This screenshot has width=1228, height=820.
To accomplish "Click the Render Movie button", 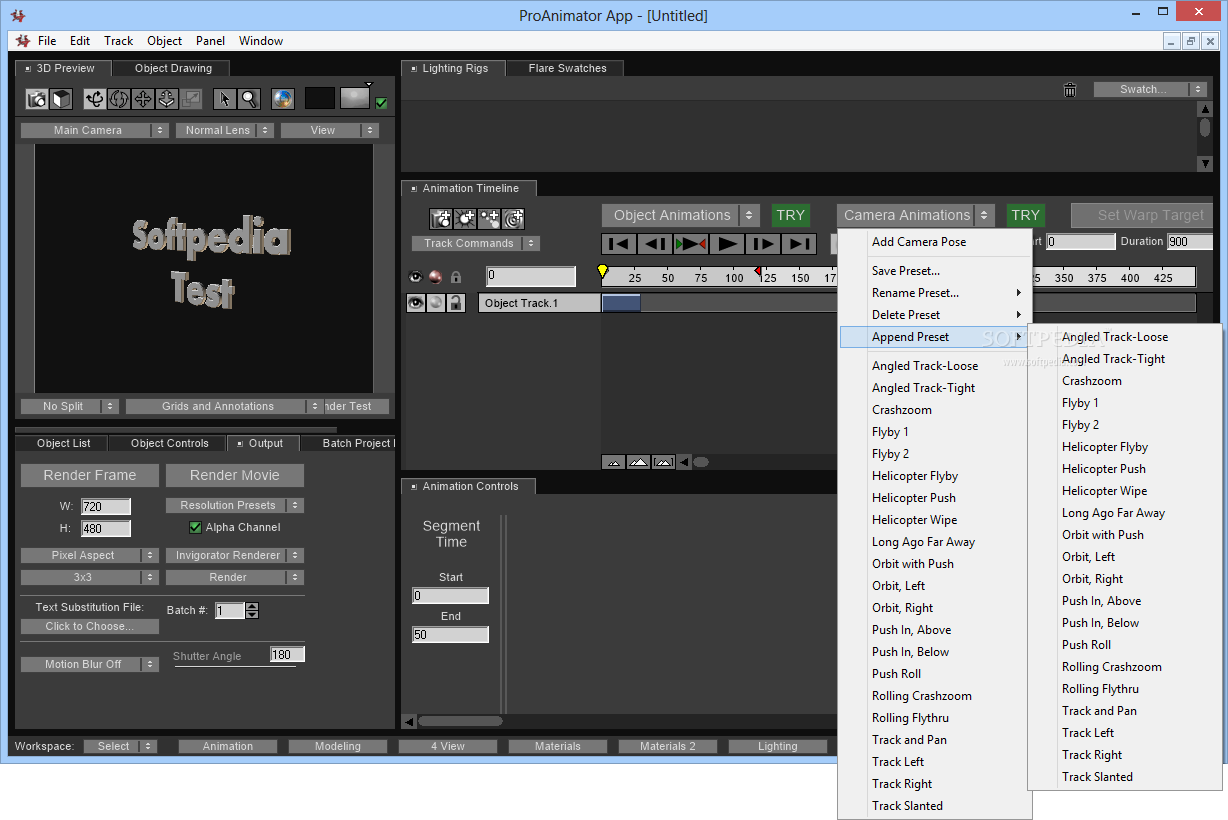I will point(235,475).
